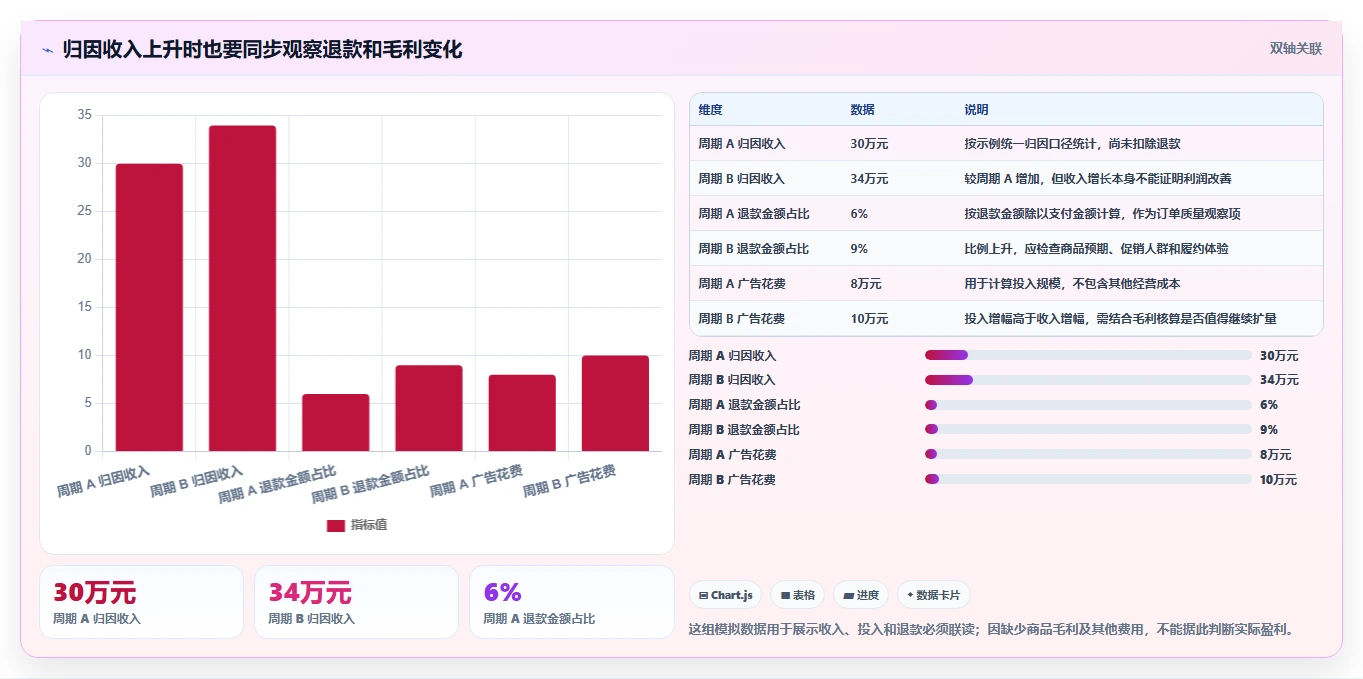The width and height of the screenshot is (1363, 679).
Task: Click the note starting 较周期 A 增加
Action: tap(1098, 179)
